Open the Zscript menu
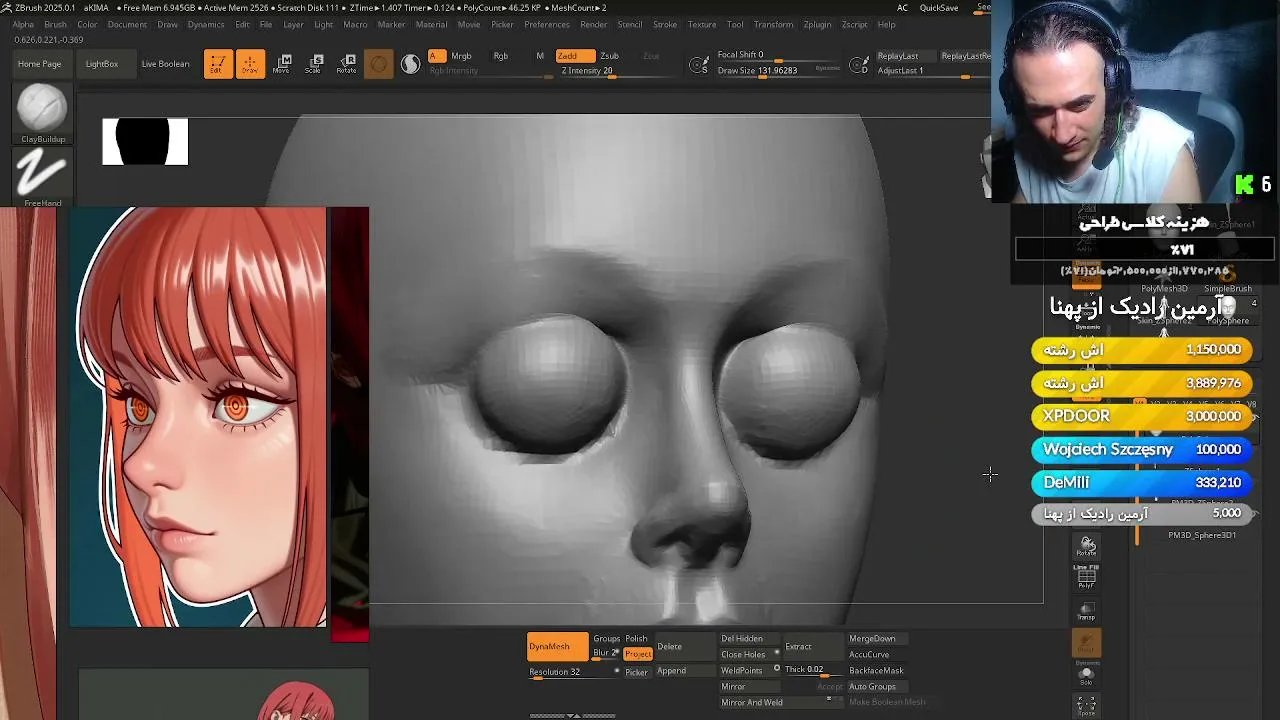Image resolution: width=1280 pixels, height=720 pixels. [x=854, y=24]
